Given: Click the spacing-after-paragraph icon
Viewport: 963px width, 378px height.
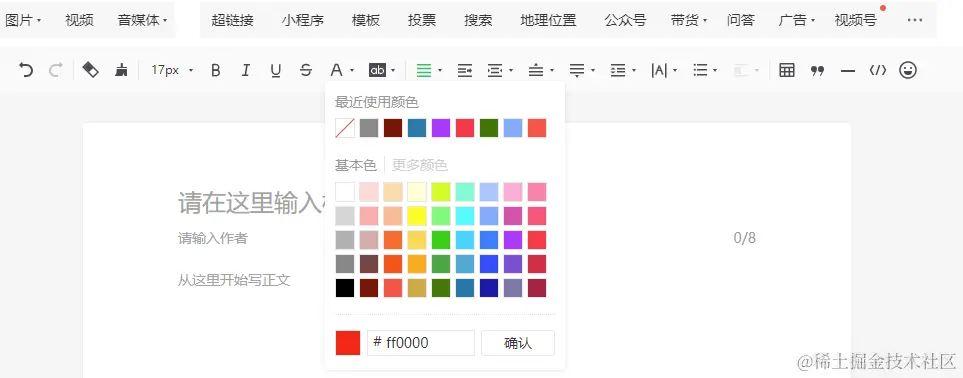Looking at the screenshot, I should coord(577,70).
